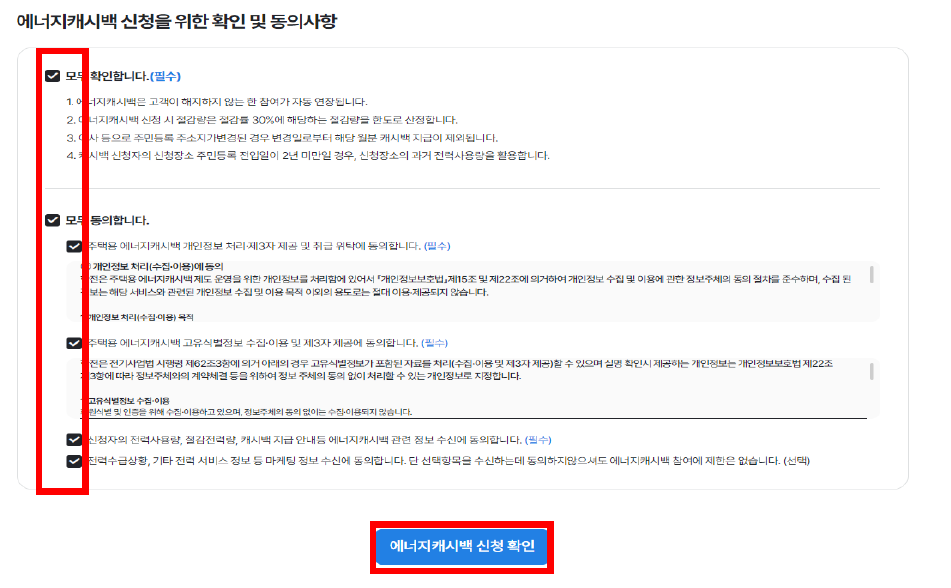Uncheck the optional 마케팅 정보 수신 checkbox
Image resolution: width=951 pixels, height=588 pixels.
(x=74, y=461)
